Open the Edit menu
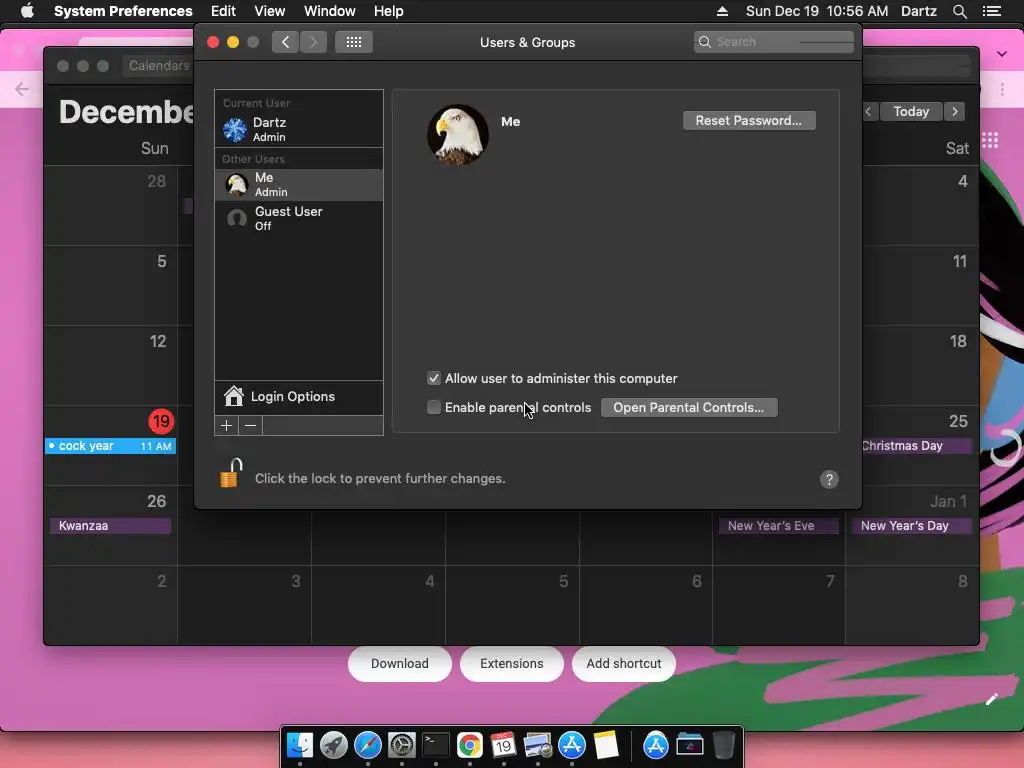 [223, 11]
